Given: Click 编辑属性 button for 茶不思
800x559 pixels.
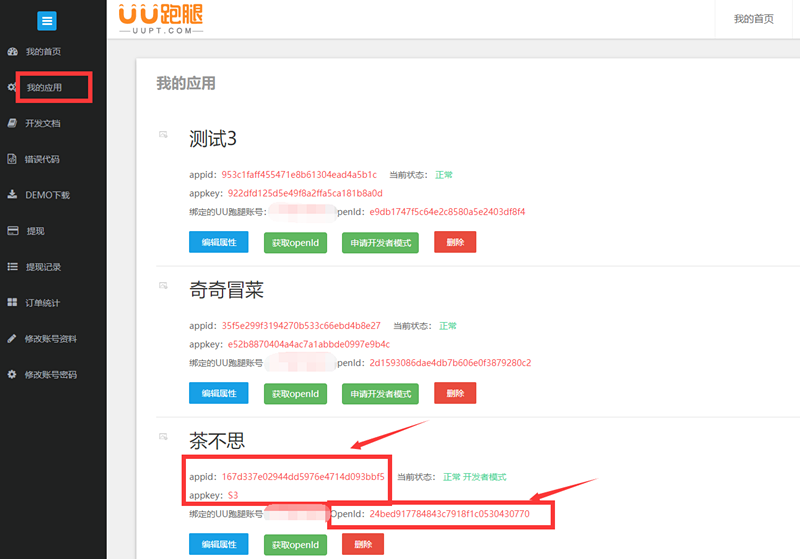Looking at the screenshot, I should [x=218, y=544].
